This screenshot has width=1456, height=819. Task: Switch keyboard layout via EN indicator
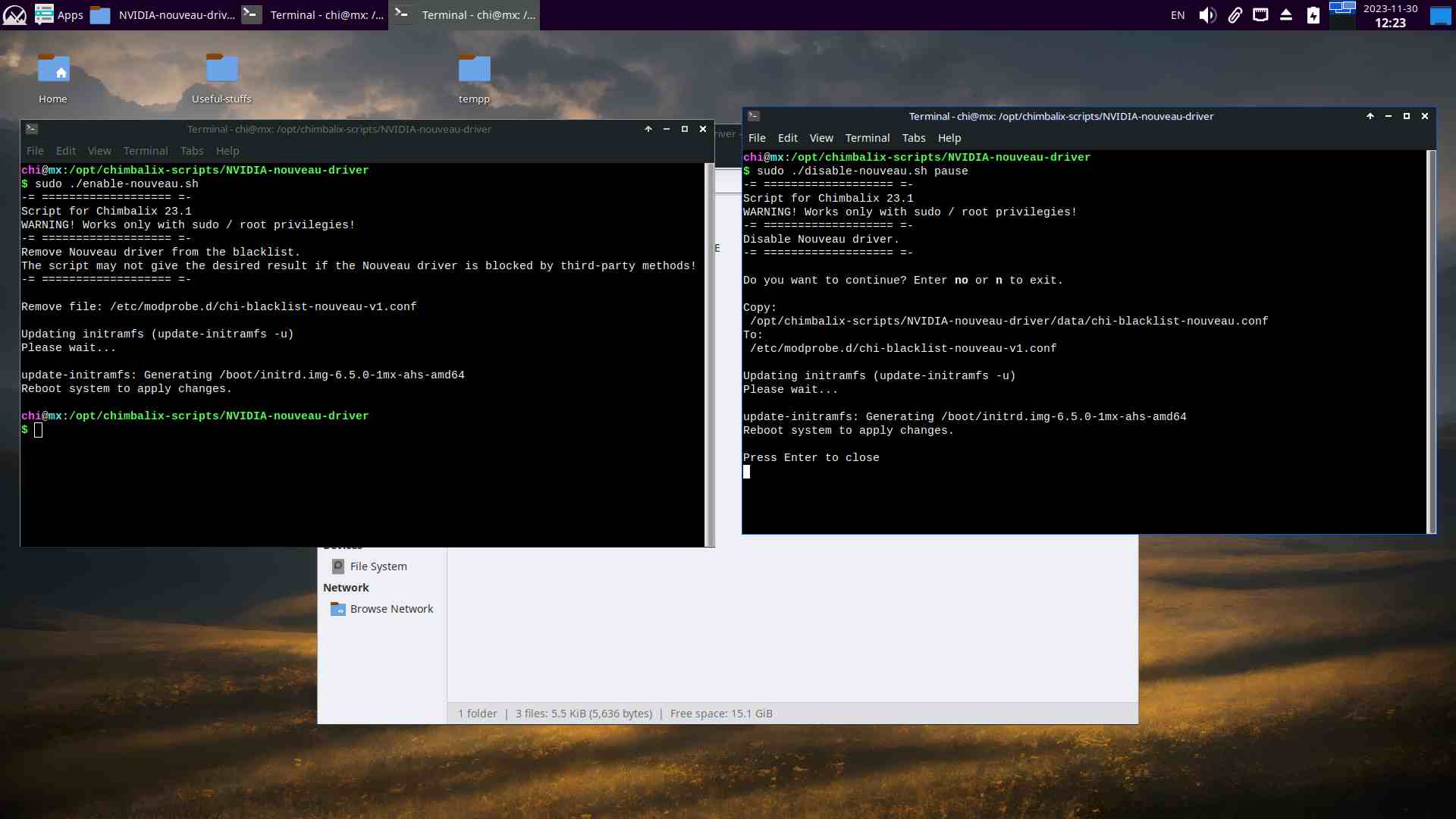(x=1178, y=15)
